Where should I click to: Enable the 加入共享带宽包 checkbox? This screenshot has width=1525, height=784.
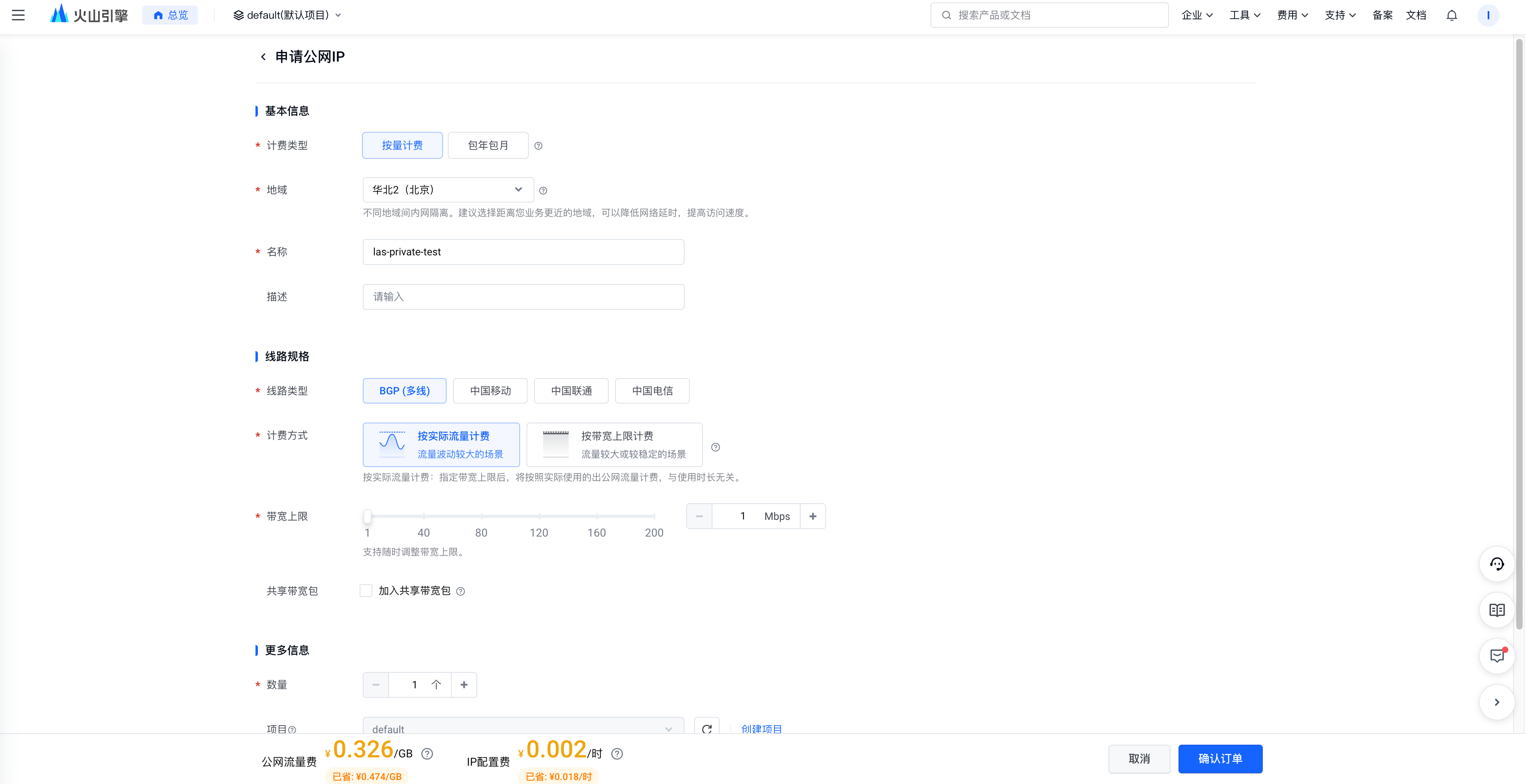click(366, 591)
